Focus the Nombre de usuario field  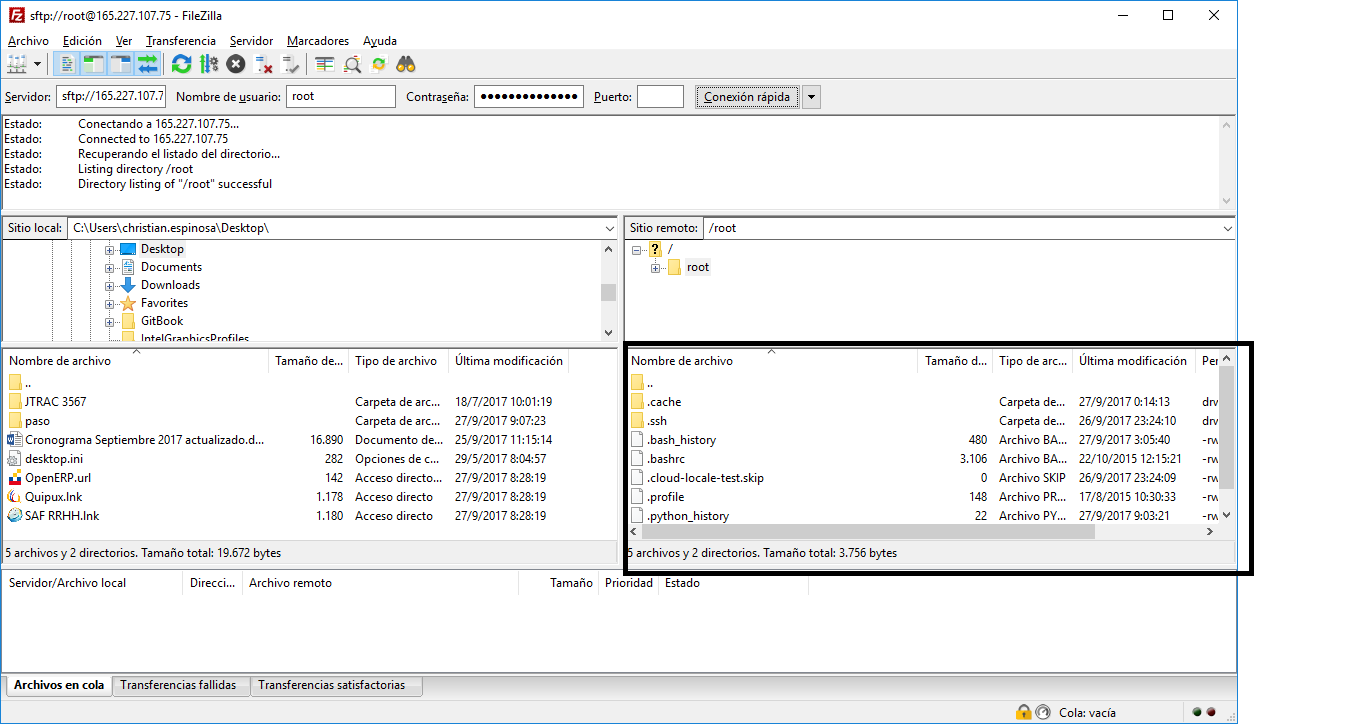coord(341,97)
